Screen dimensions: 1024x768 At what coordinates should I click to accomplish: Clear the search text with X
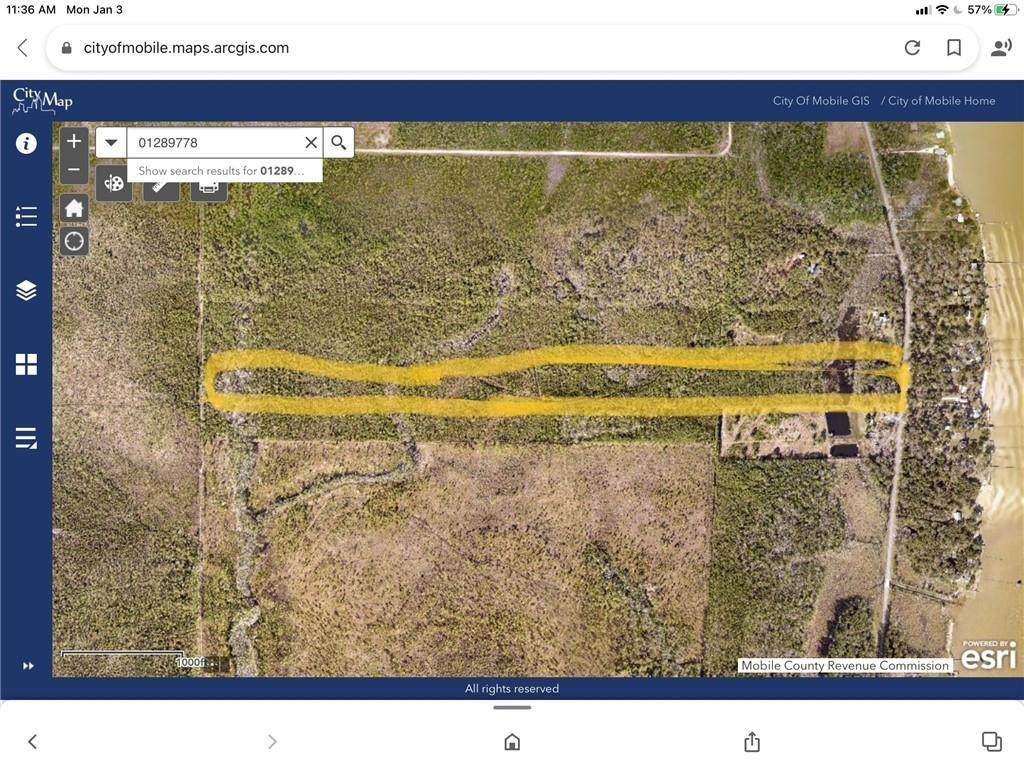click(311, 142)
